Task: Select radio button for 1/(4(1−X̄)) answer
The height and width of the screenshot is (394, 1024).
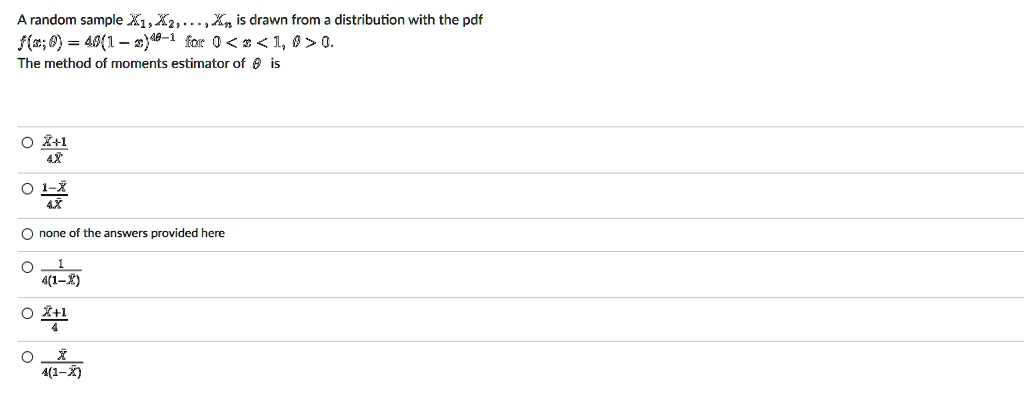Action: (x=27, y=267)
